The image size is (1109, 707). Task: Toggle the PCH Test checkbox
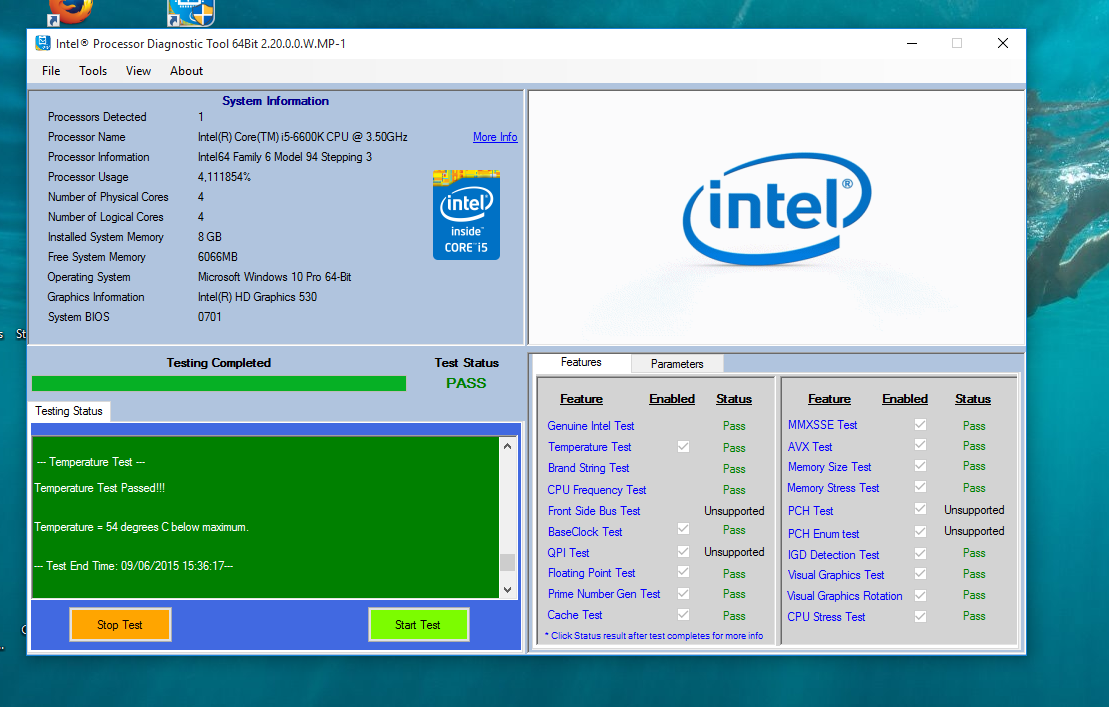(x=920, y=508)
